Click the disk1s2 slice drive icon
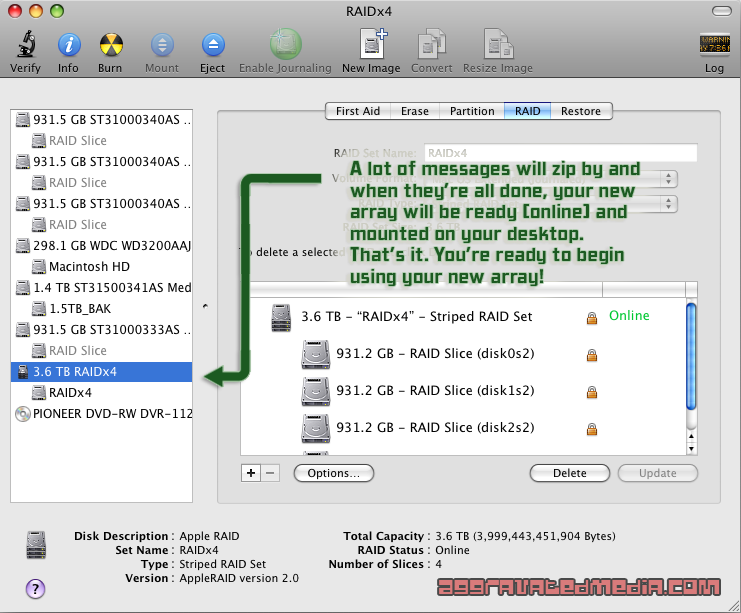The width and height of the screenshot is (741, 613). 316,391
